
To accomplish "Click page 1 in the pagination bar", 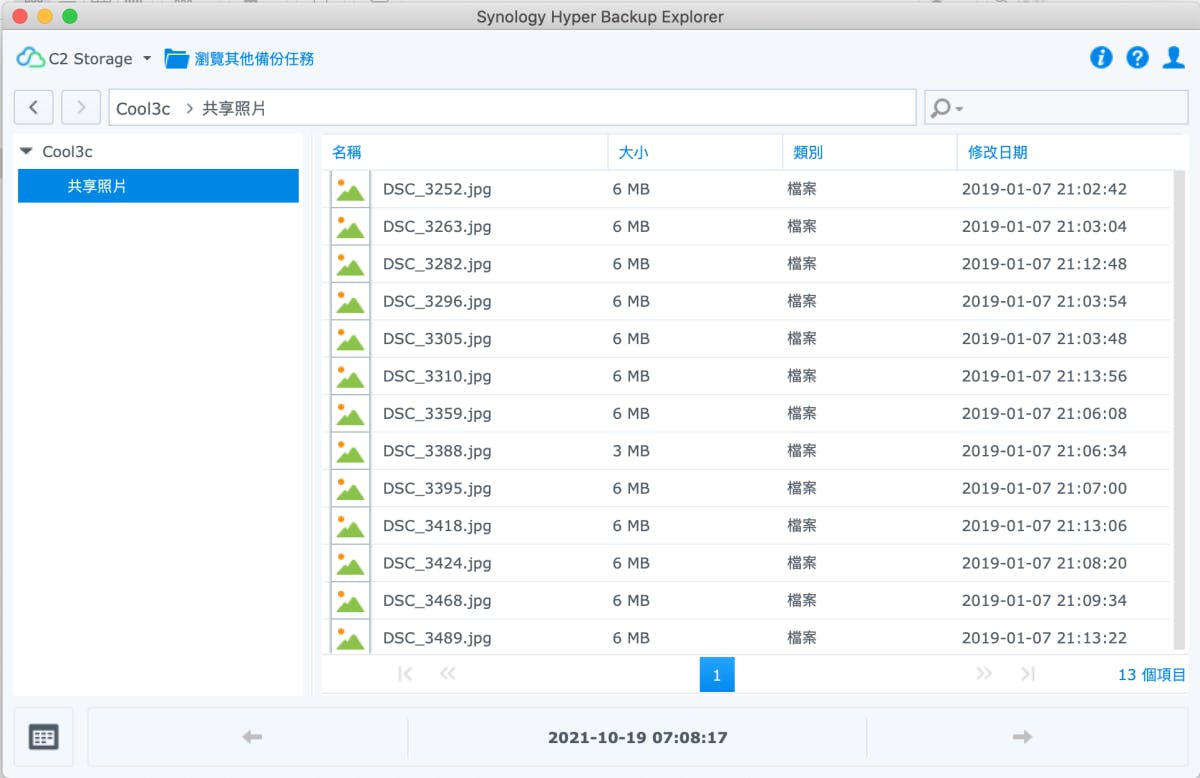I will pyautogui.click(x=717, y=675).
